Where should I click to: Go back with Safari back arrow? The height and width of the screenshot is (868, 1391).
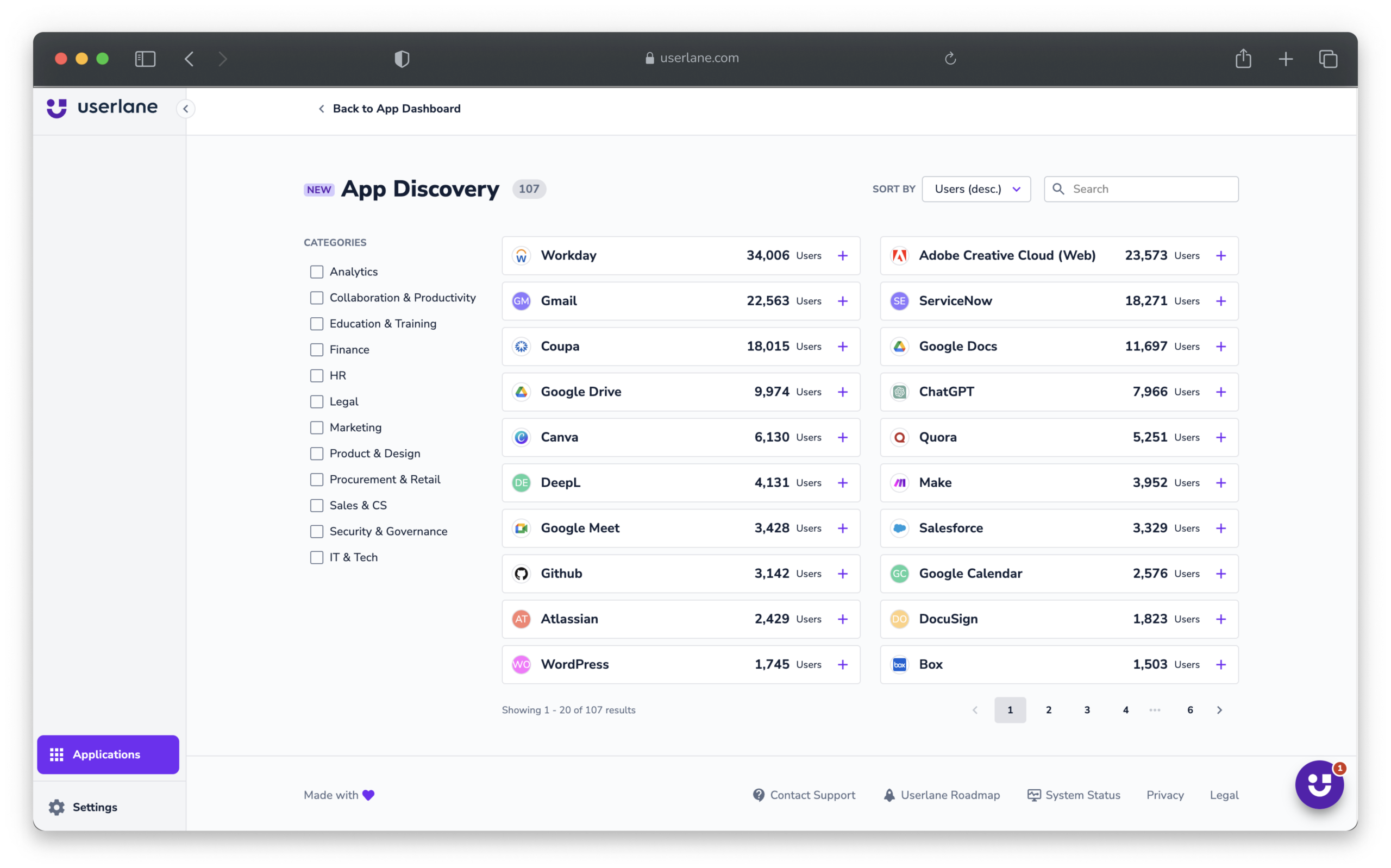pyautogui.click(x=189, y=59)
